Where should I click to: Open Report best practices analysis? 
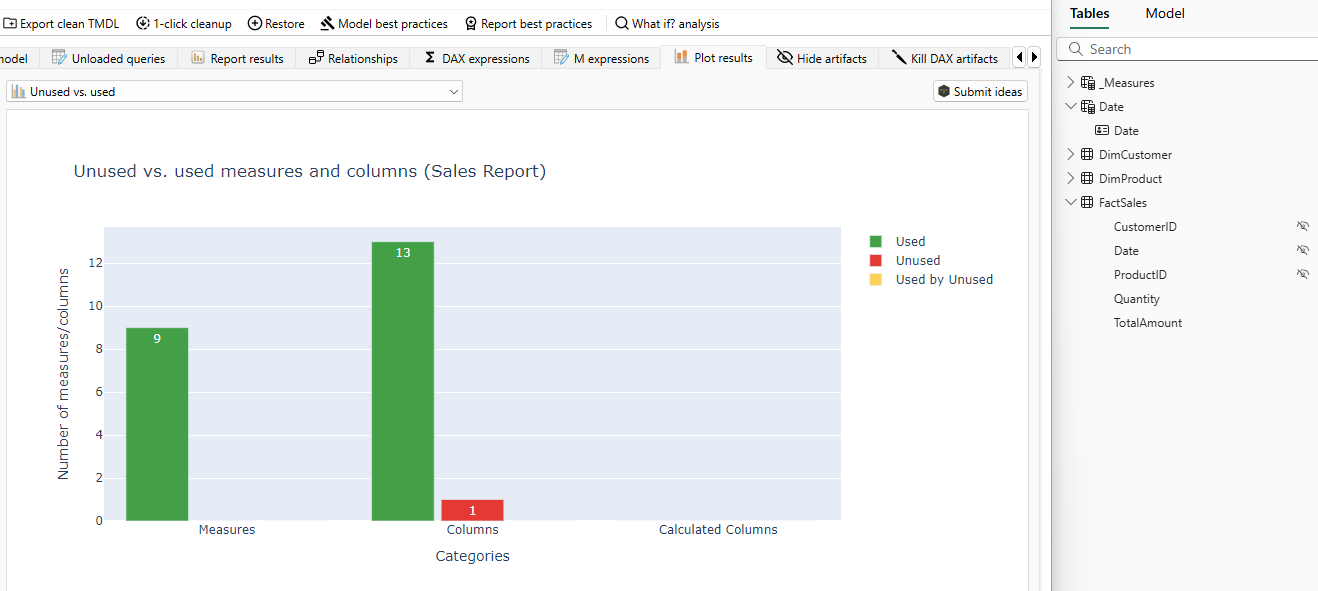tap(529, 22)
